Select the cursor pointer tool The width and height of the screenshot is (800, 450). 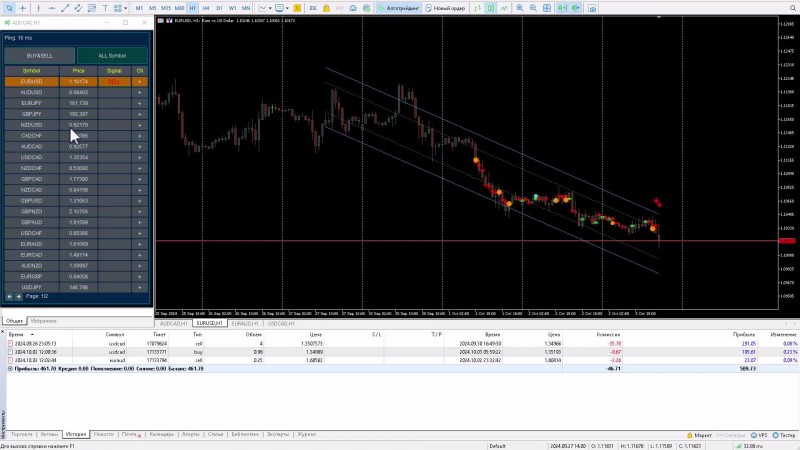[9, 8]
